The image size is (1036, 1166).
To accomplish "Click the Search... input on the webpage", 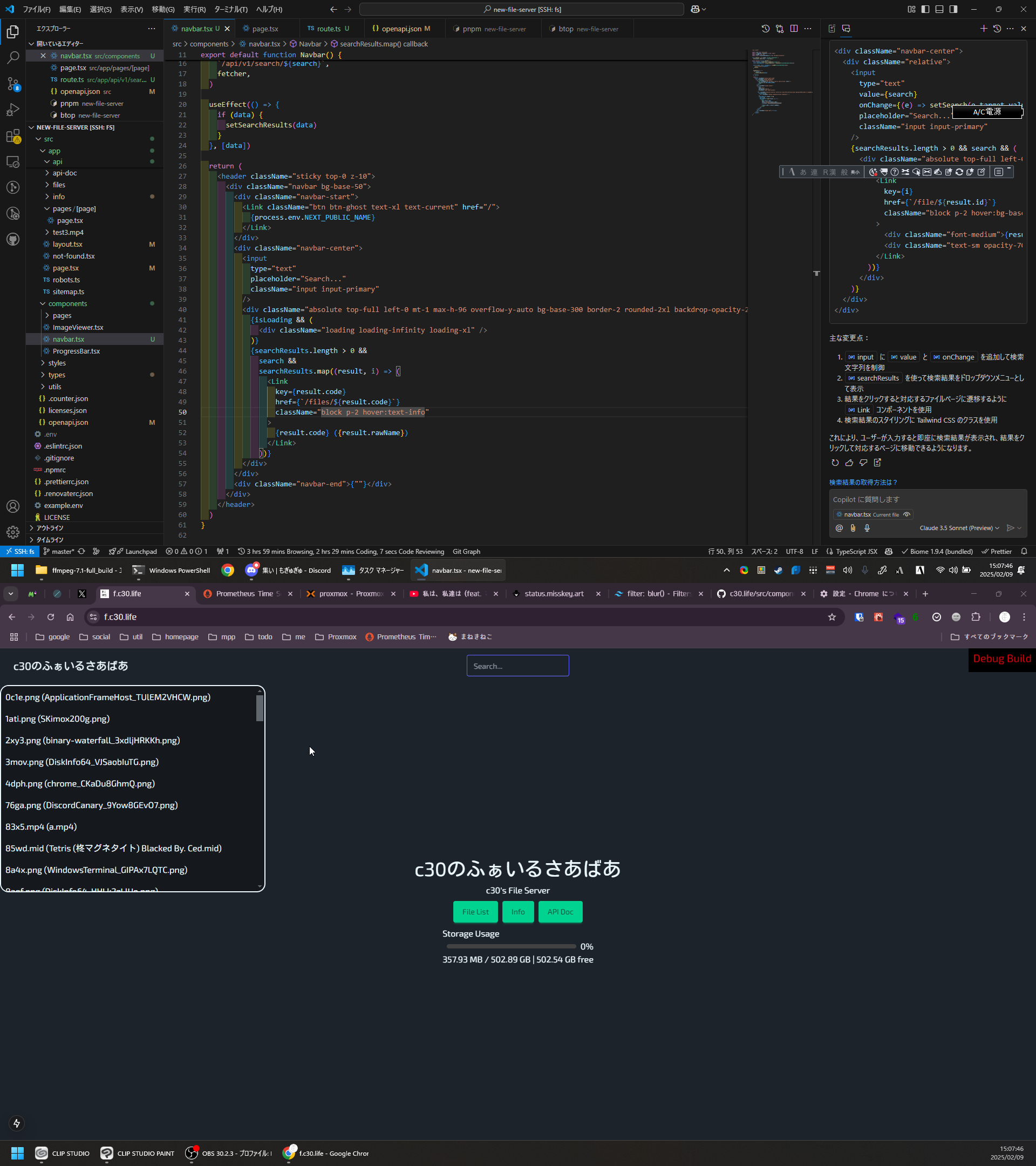I will 517,666.
